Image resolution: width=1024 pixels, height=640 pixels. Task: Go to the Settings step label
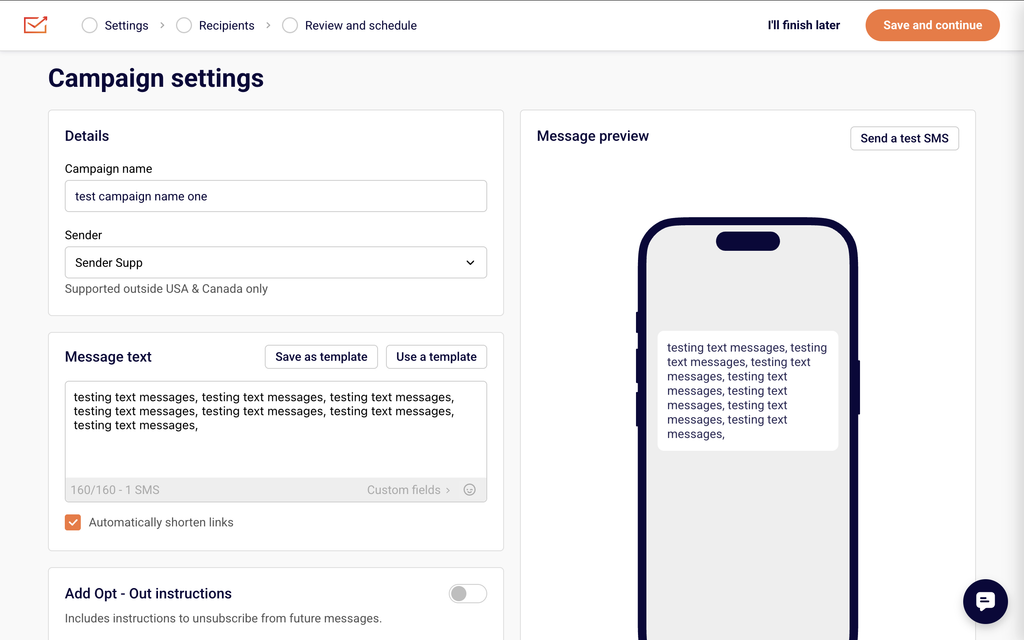click(x=126, y=25)
